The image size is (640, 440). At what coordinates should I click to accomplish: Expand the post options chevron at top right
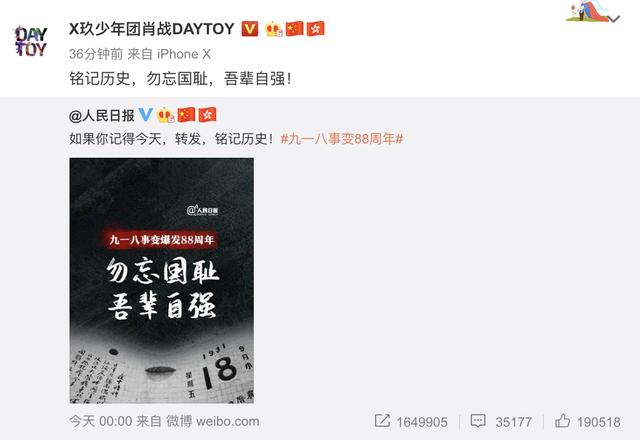coord(614,18)
